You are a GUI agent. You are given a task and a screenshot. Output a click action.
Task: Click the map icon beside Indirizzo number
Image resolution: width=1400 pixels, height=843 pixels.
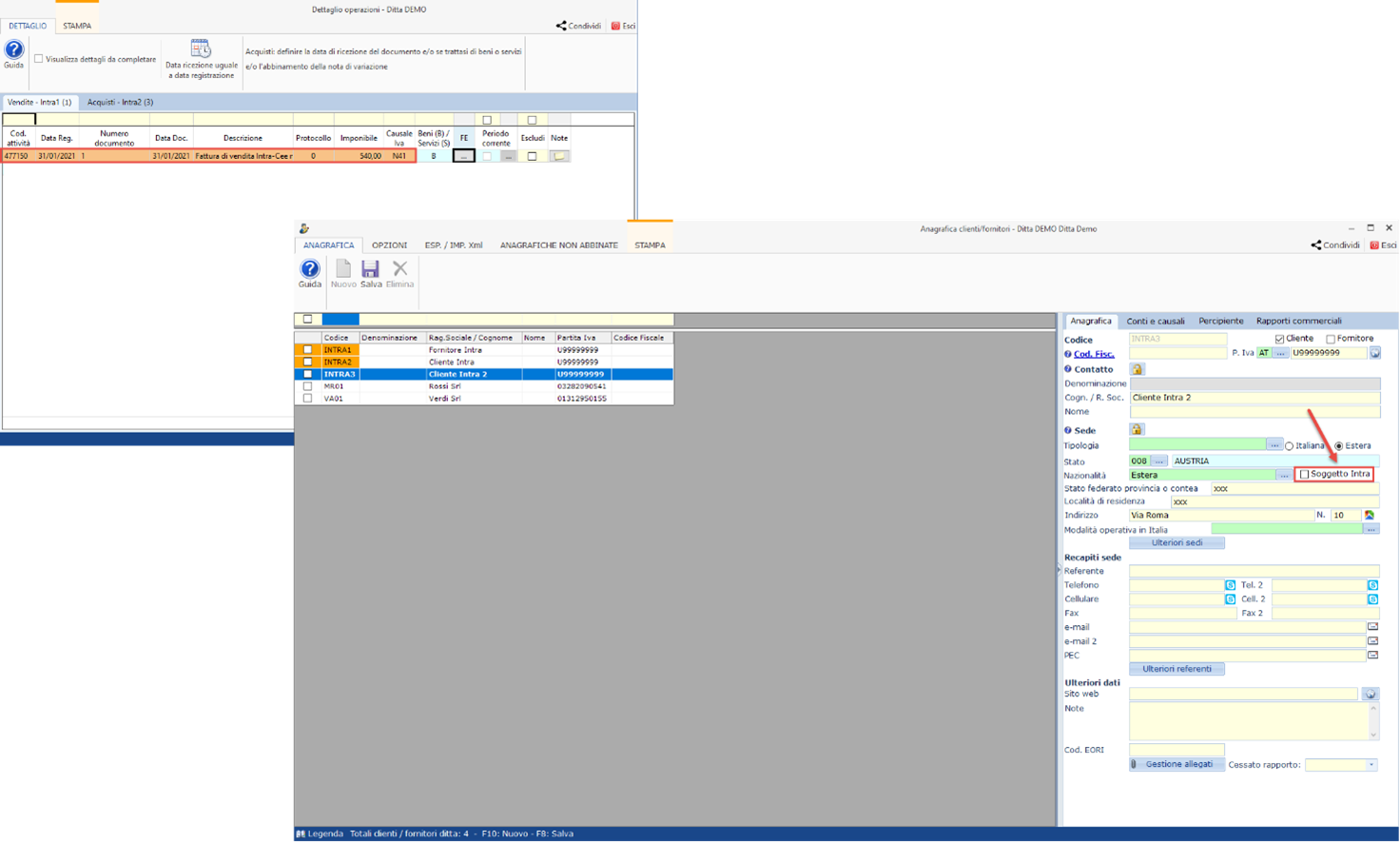tap(1370, 515)
